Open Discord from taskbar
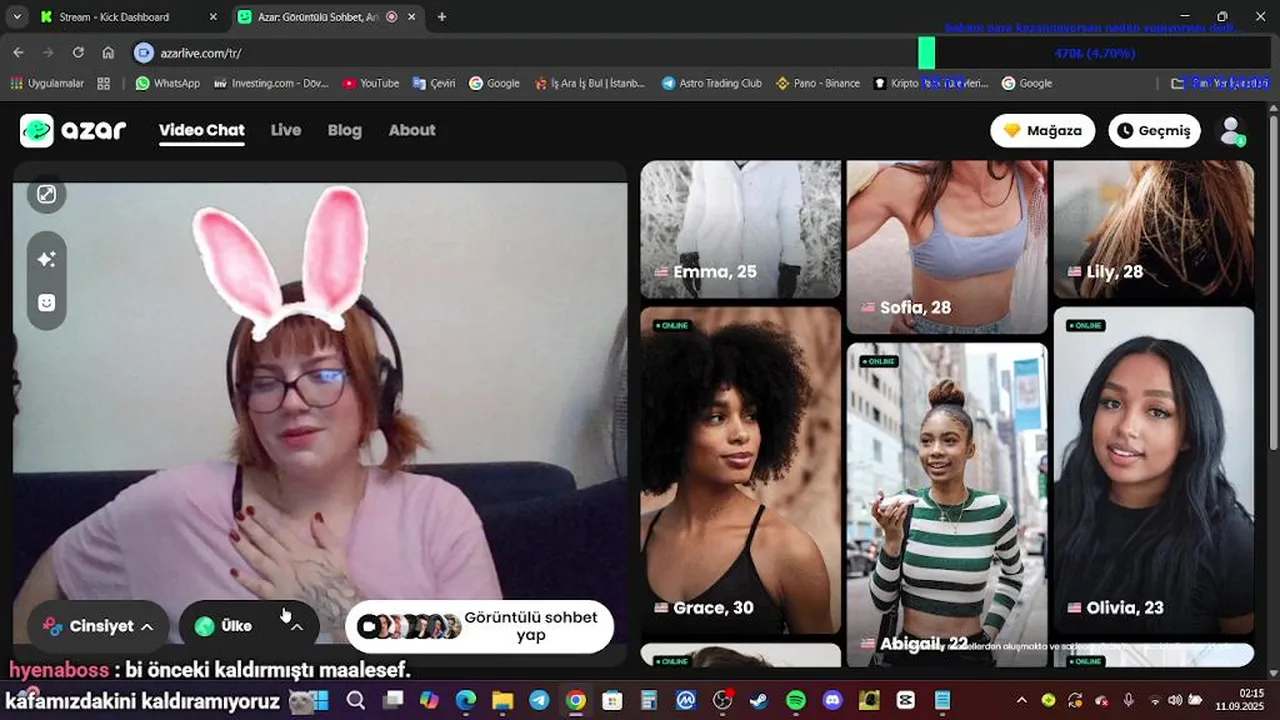The image size is (1280, 720). click(x=832, y=700)
